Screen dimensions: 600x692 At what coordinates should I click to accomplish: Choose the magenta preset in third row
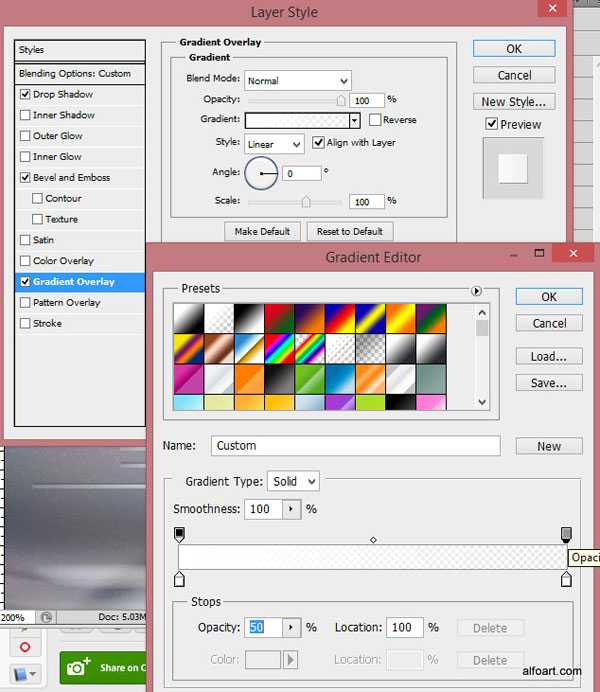pos(188,379)
